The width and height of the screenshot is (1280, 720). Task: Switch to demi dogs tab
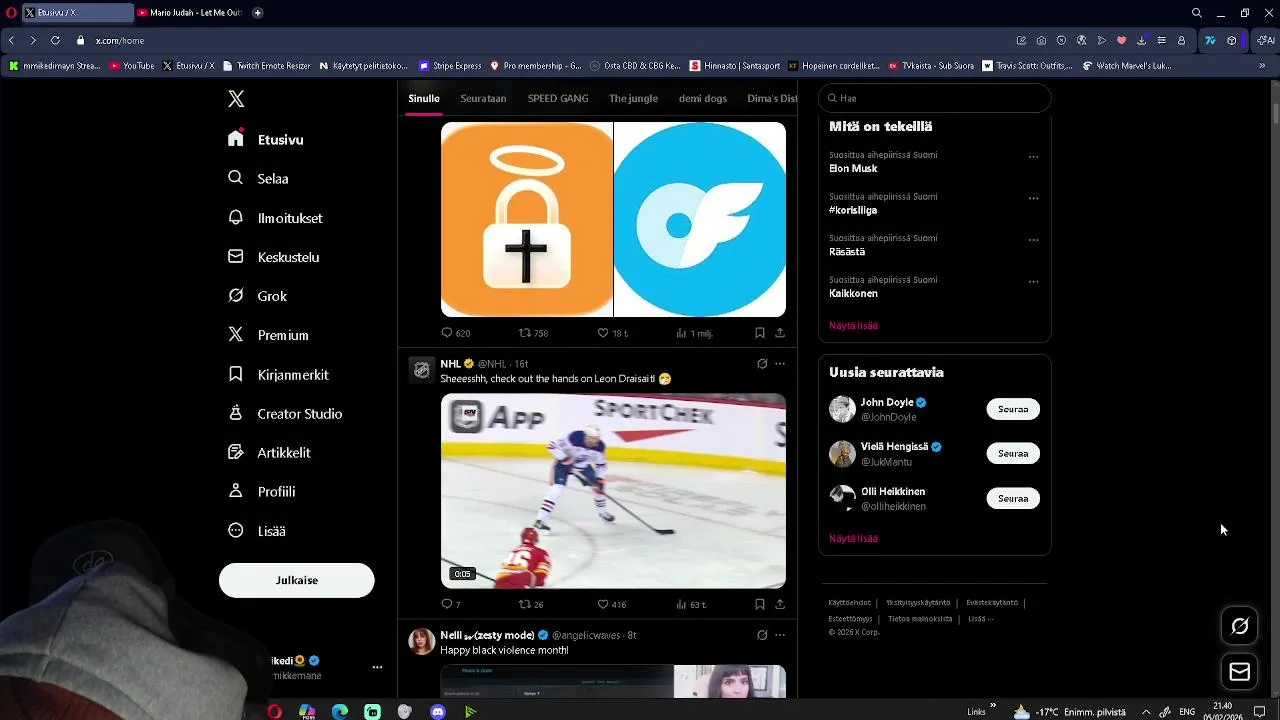click(703, 98)
